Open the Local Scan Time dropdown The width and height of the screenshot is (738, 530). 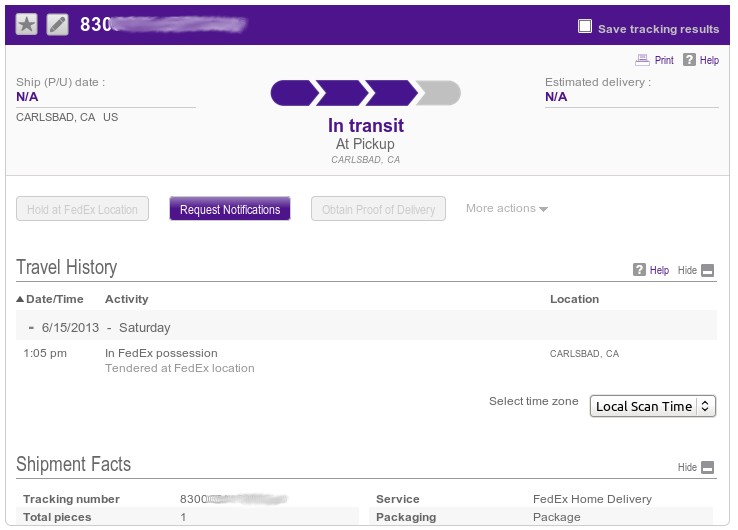coord(653,406)
